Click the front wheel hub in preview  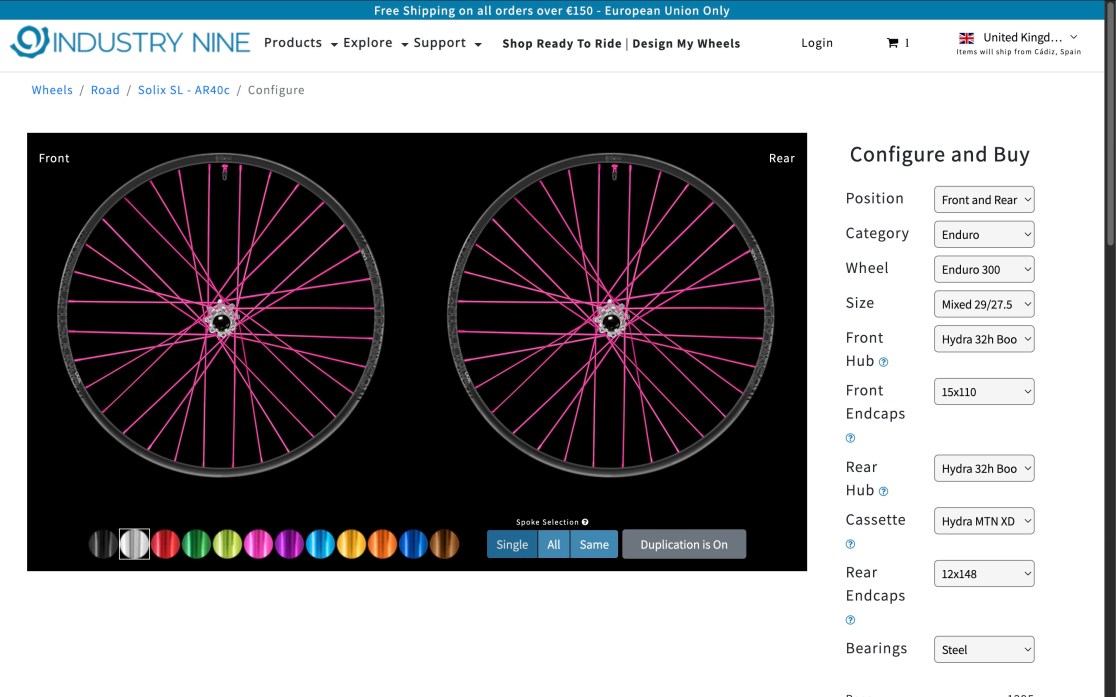[220, 320]
